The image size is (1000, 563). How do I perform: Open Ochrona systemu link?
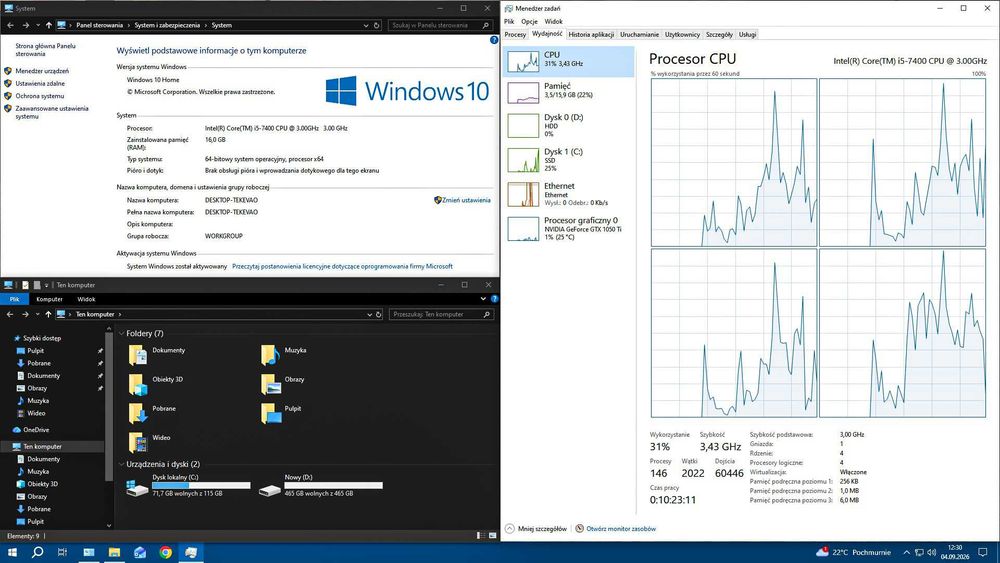40,96
